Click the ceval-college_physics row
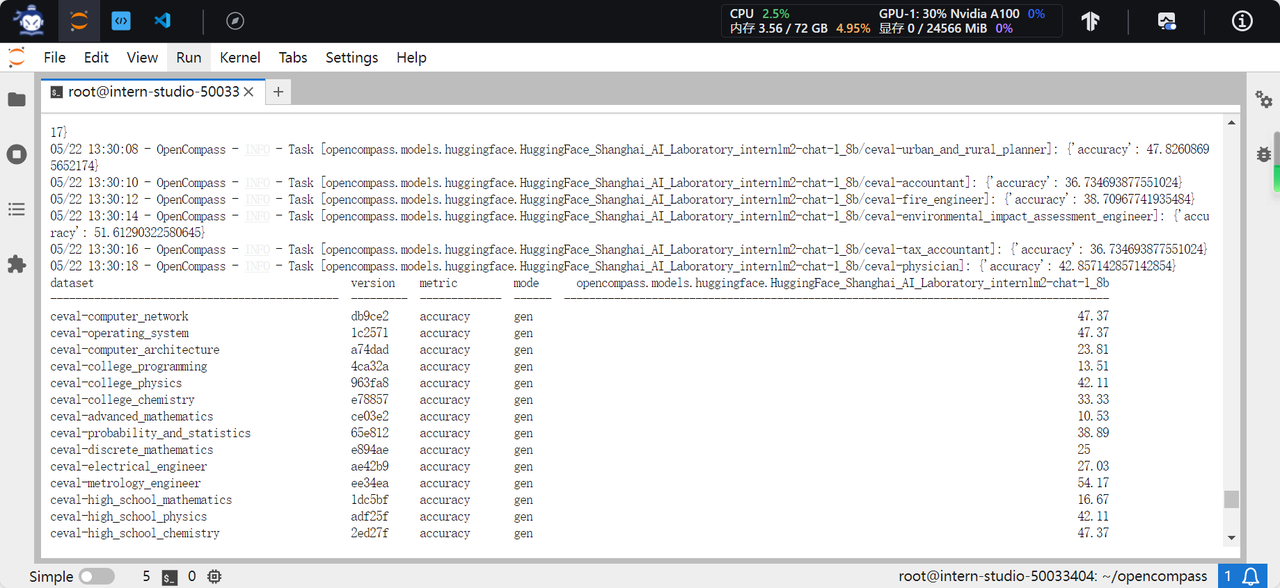Screen dimensions: 1280x588 (x=579, y=383)
